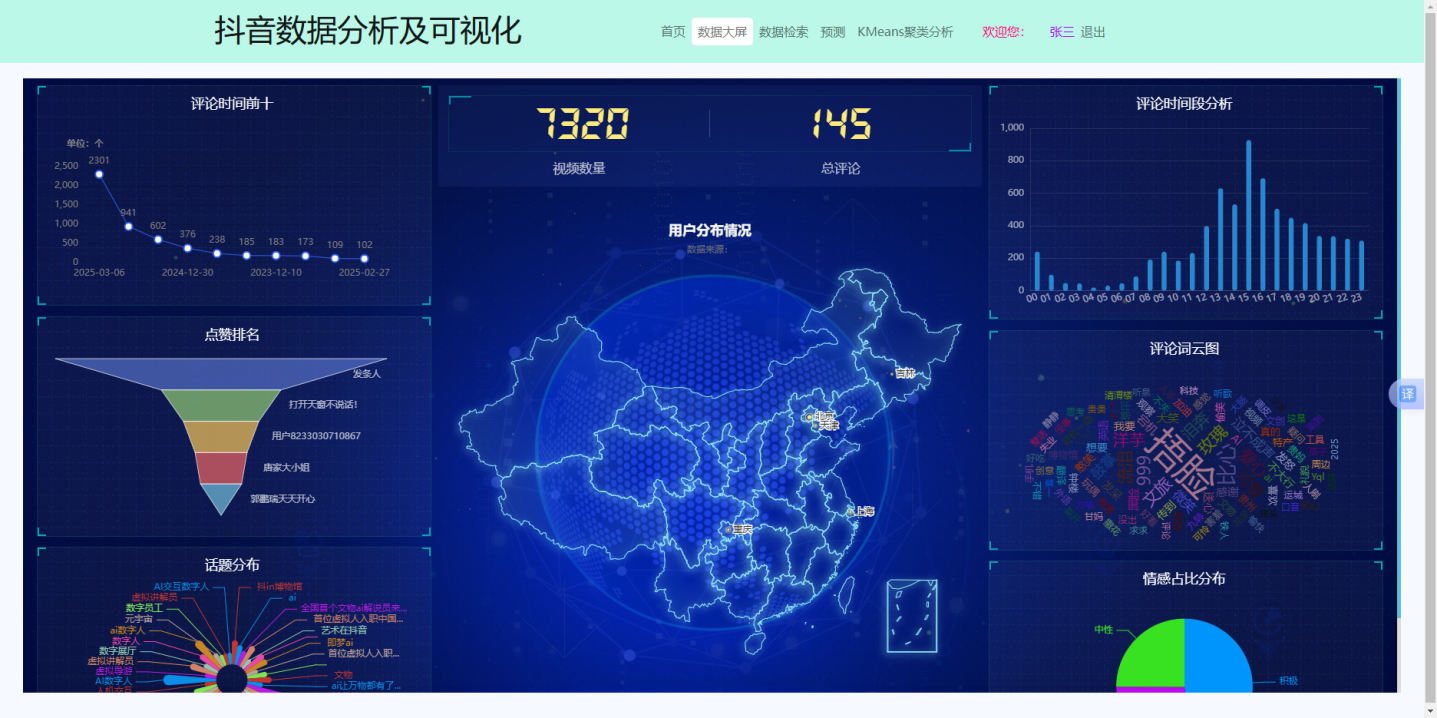
Task: Click topic label 数字员工
Action: [x=144, y=608]
